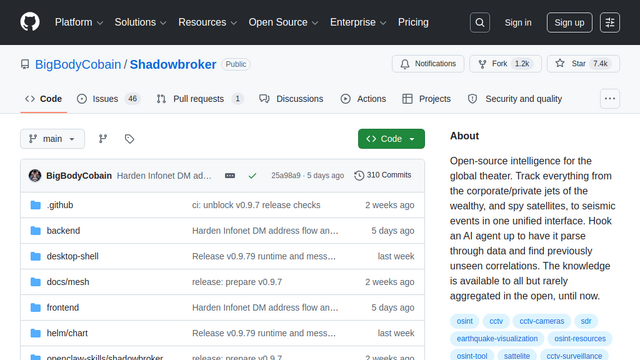Open Security and quality tab
The height and width of the screenshot is (360, 640).
[515, 99]
